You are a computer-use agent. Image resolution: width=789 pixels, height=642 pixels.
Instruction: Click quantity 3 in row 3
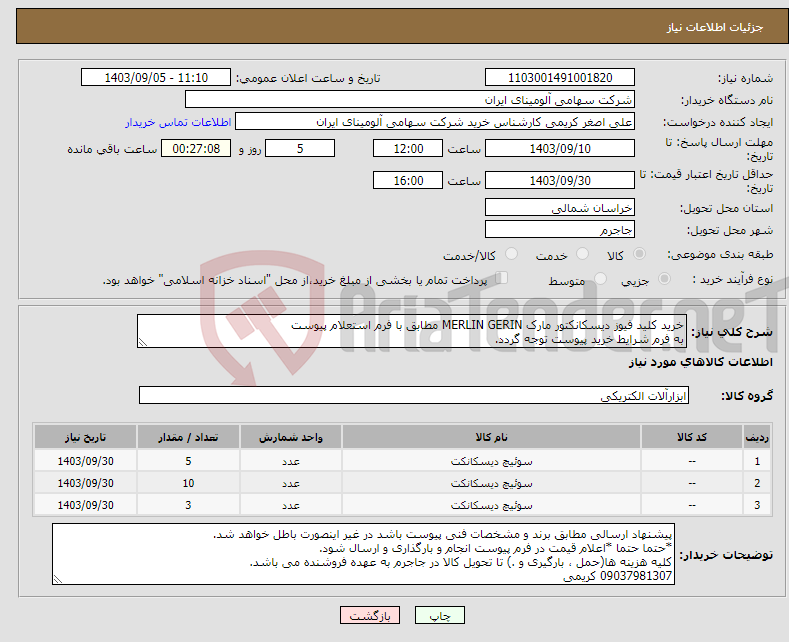click(x=188, y=505)
